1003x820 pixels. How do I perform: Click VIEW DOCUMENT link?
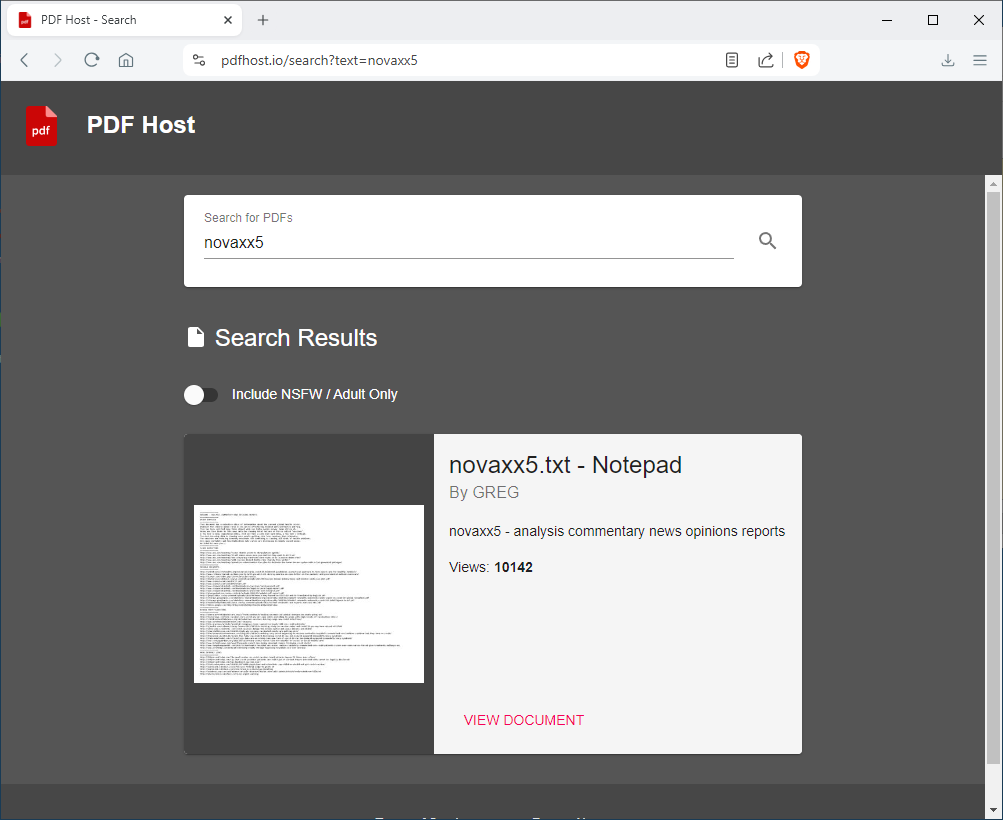click(x=524, y=720)
